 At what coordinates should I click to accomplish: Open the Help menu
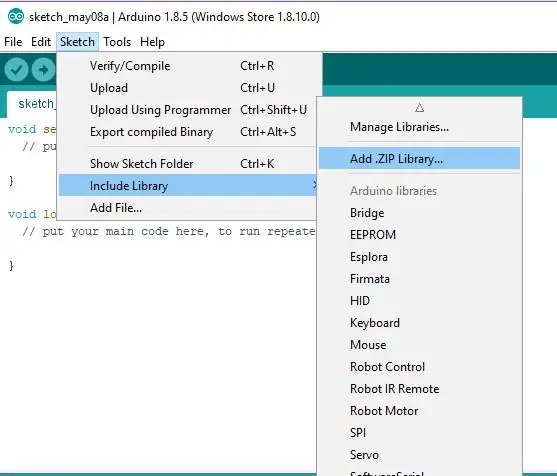tap(152, 42)
